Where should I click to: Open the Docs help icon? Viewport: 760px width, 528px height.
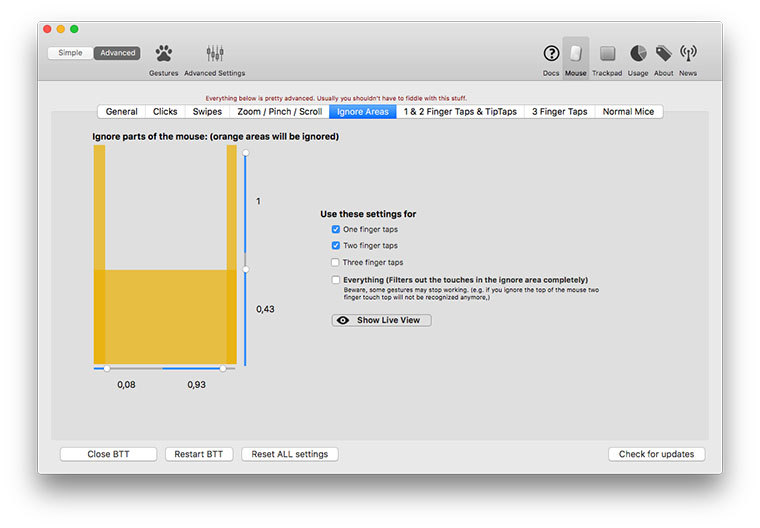click(551, 54)
